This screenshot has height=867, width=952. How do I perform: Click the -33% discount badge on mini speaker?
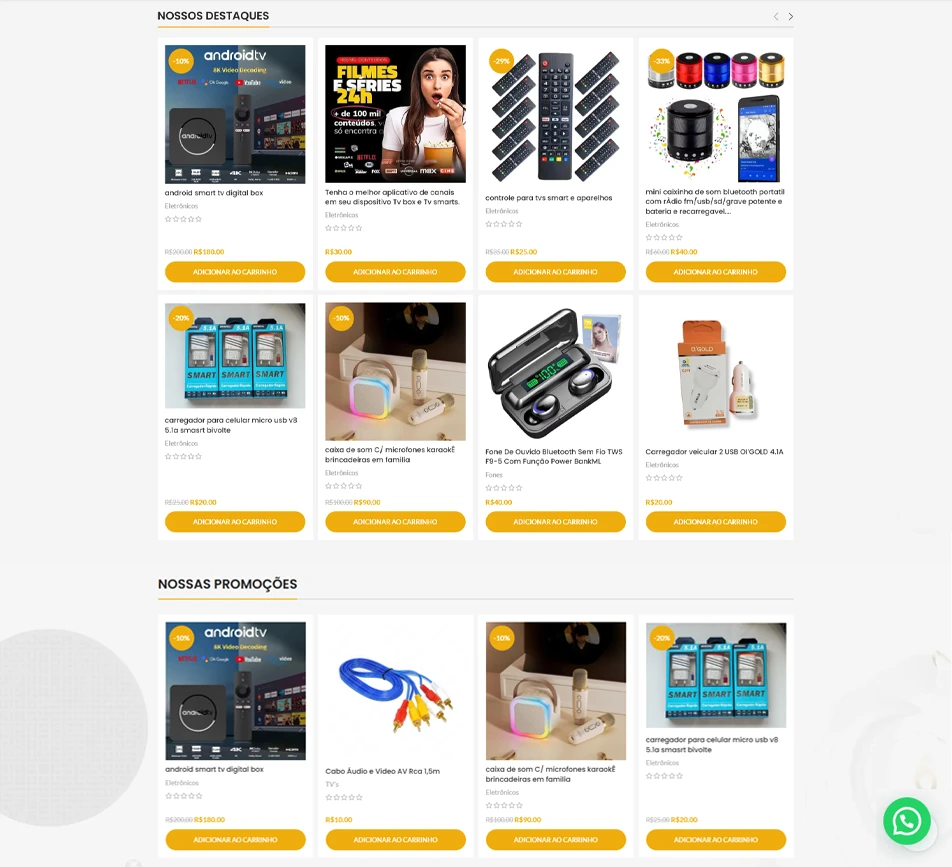coord(662,61)
